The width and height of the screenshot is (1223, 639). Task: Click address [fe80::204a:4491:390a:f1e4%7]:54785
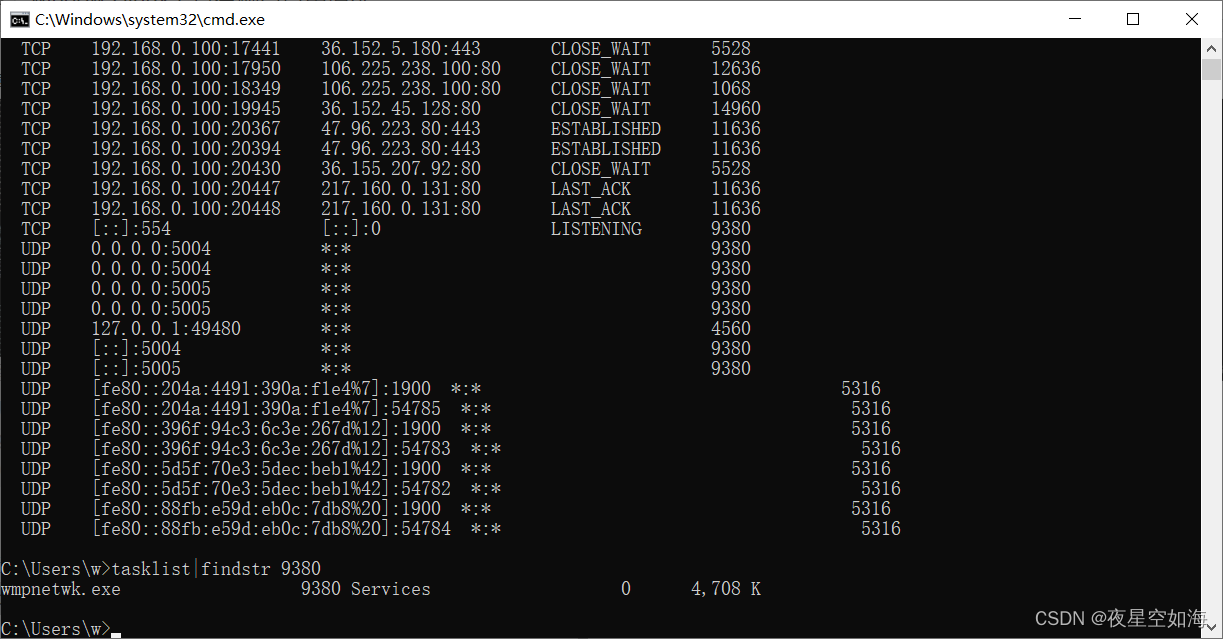point(266,409)
